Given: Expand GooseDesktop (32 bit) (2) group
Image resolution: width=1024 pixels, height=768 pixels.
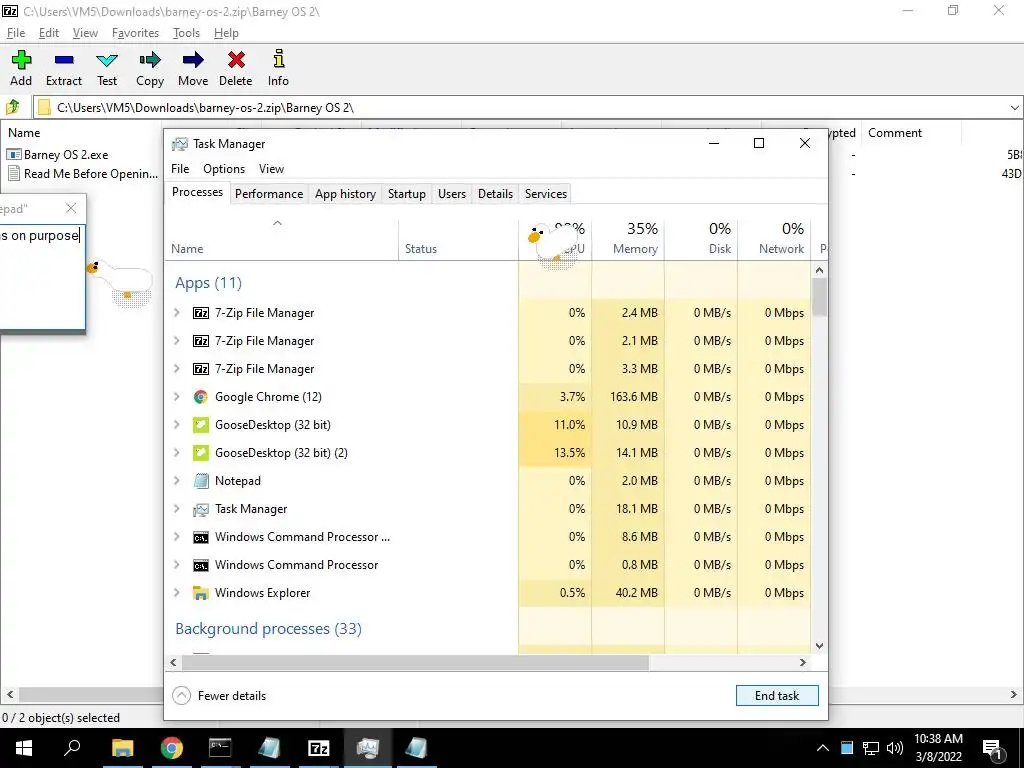Looking at the screenshot, I should 176,453.
